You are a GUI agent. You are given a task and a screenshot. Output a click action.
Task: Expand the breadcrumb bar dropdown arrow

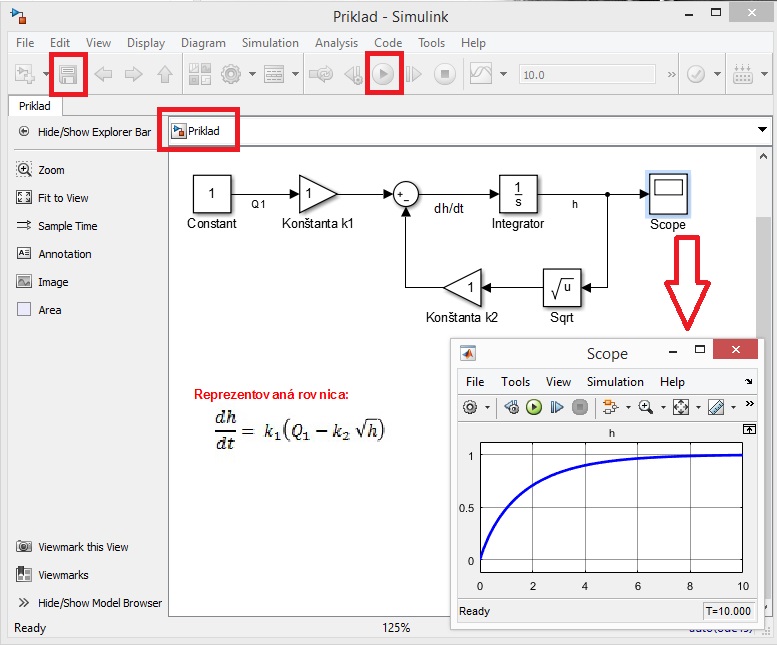click(x=762, y=130)
